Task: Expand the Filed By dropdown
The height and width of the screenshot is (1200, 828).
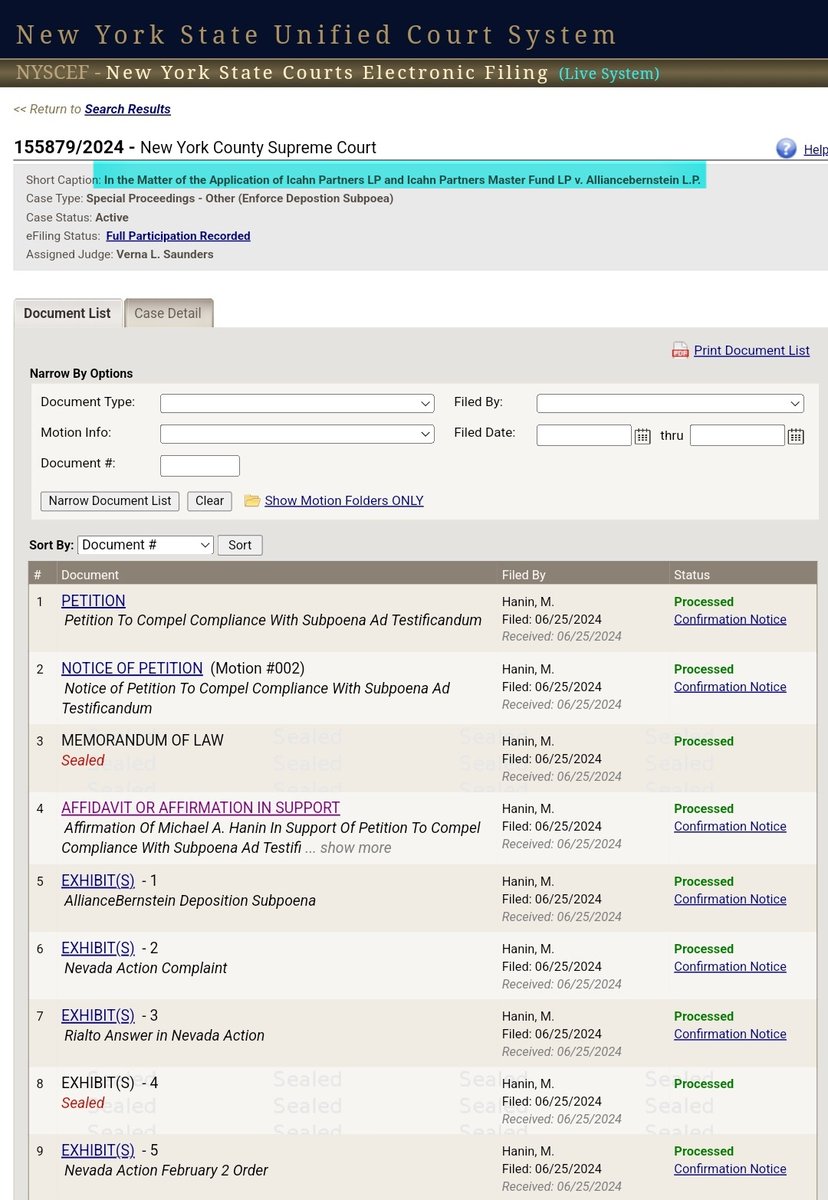Action: click(670, 403)
